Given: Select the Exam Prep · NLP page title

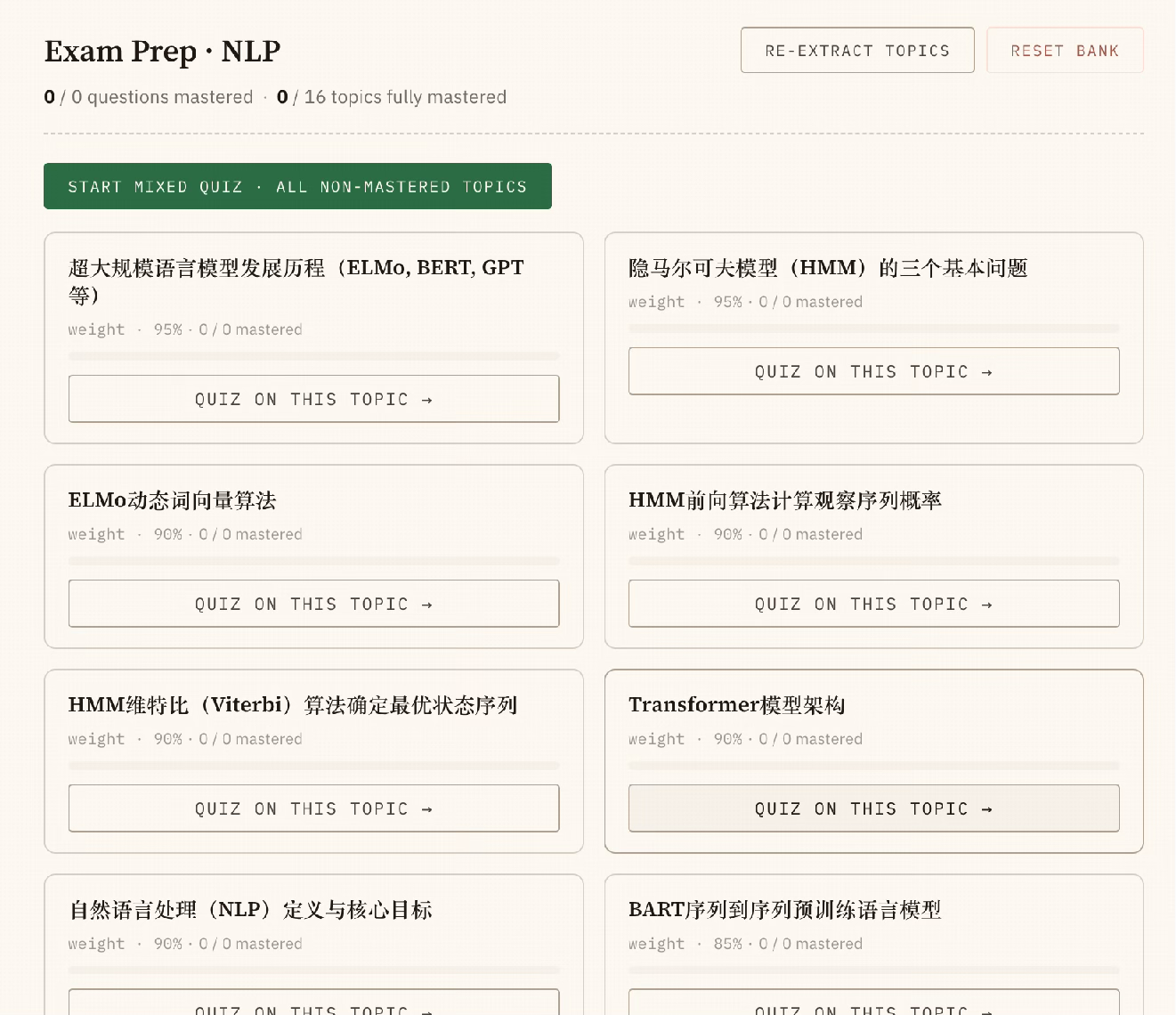Looking at the screenshot, I should [162, 52].
